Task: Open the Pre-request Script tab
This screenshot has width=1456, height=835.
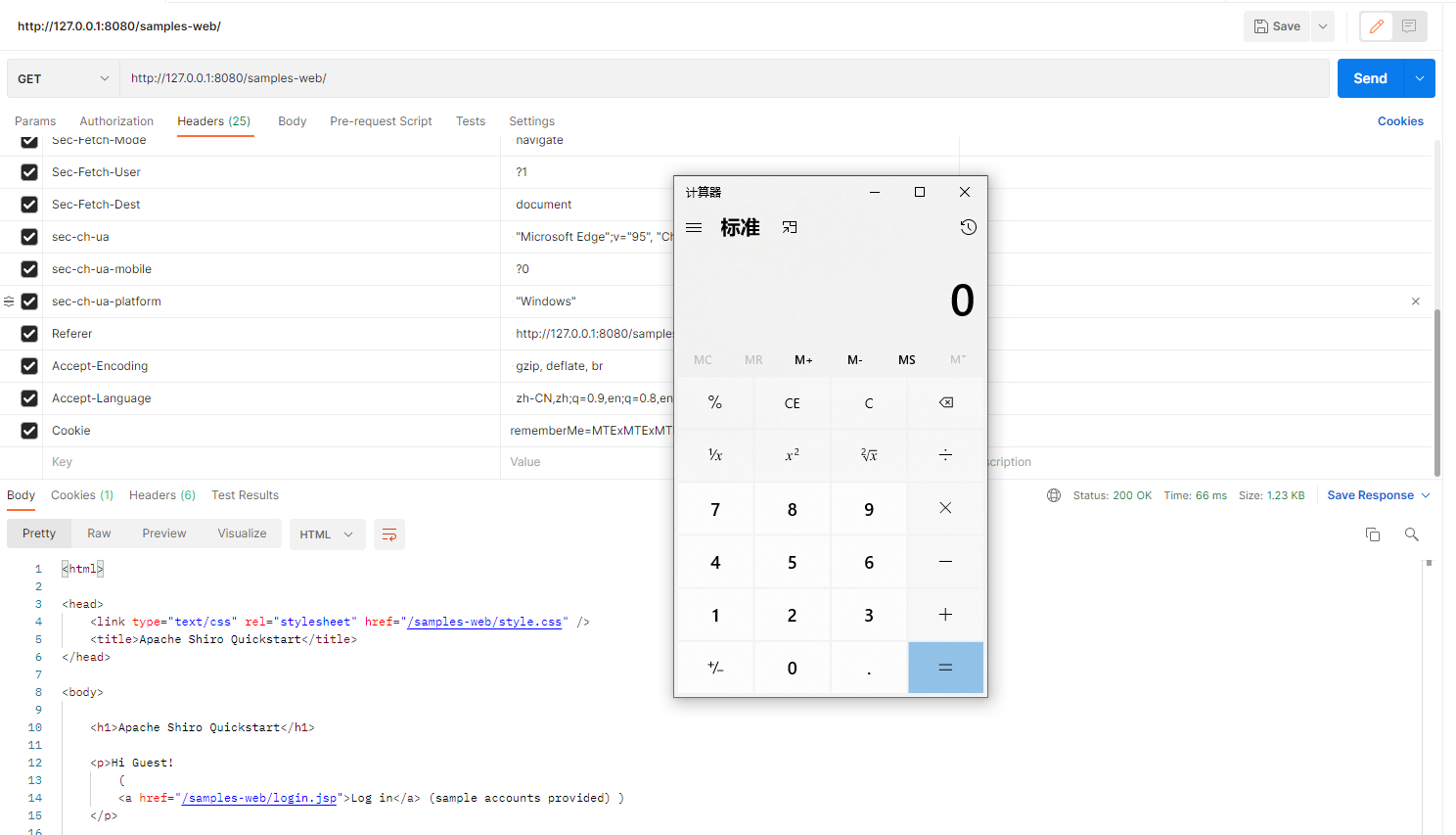Action: [x=381, y=121]
